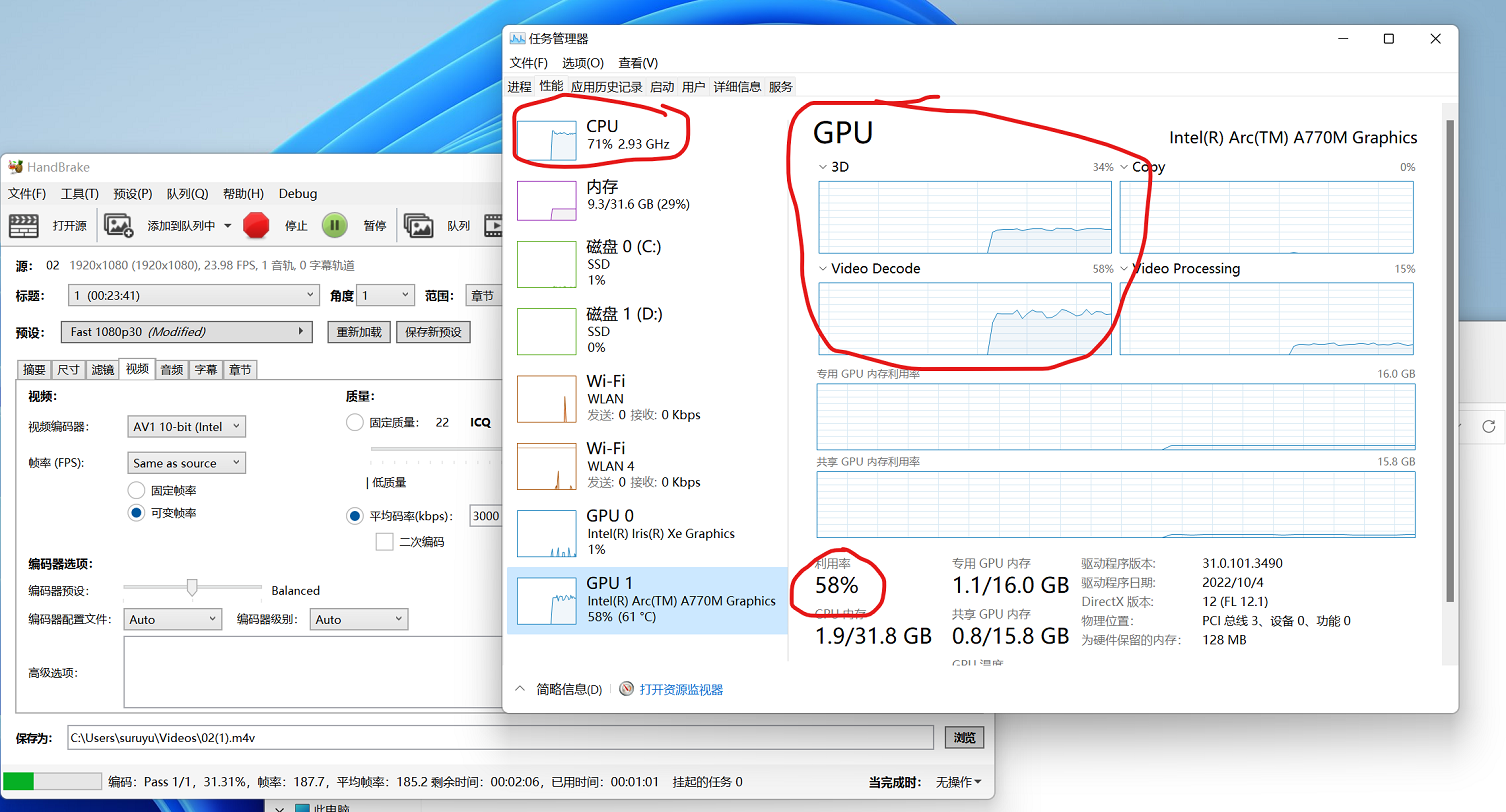Switch to the 滤镜 tab in HandBrake

click(102, 369)
